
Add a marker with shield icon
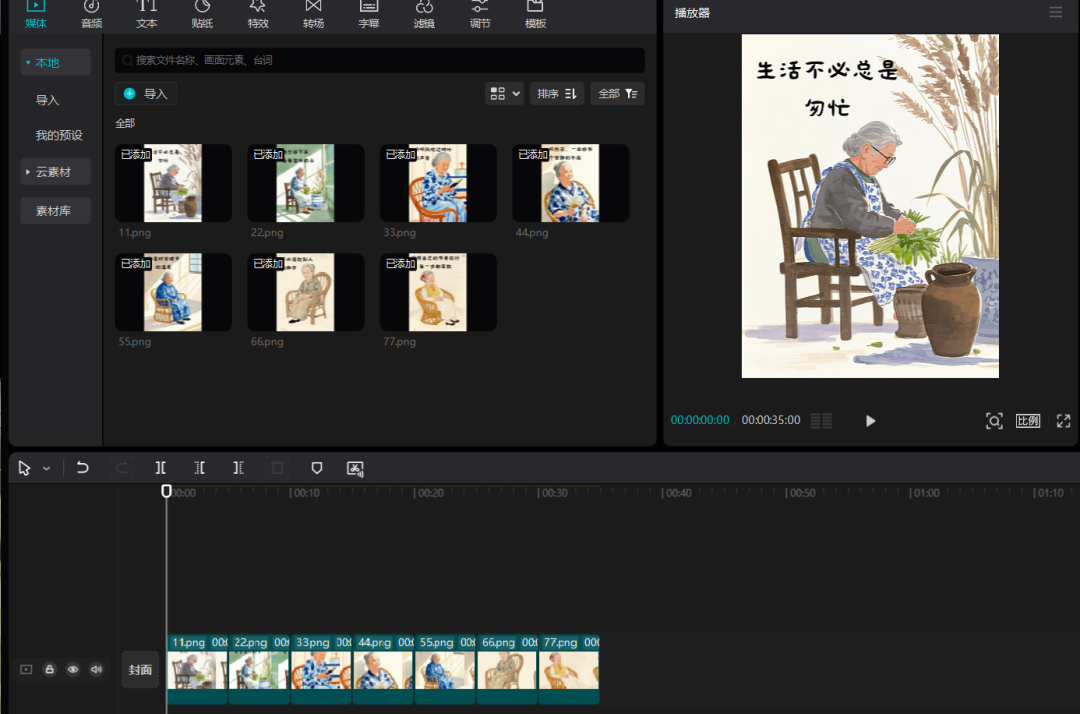[317, 468]
